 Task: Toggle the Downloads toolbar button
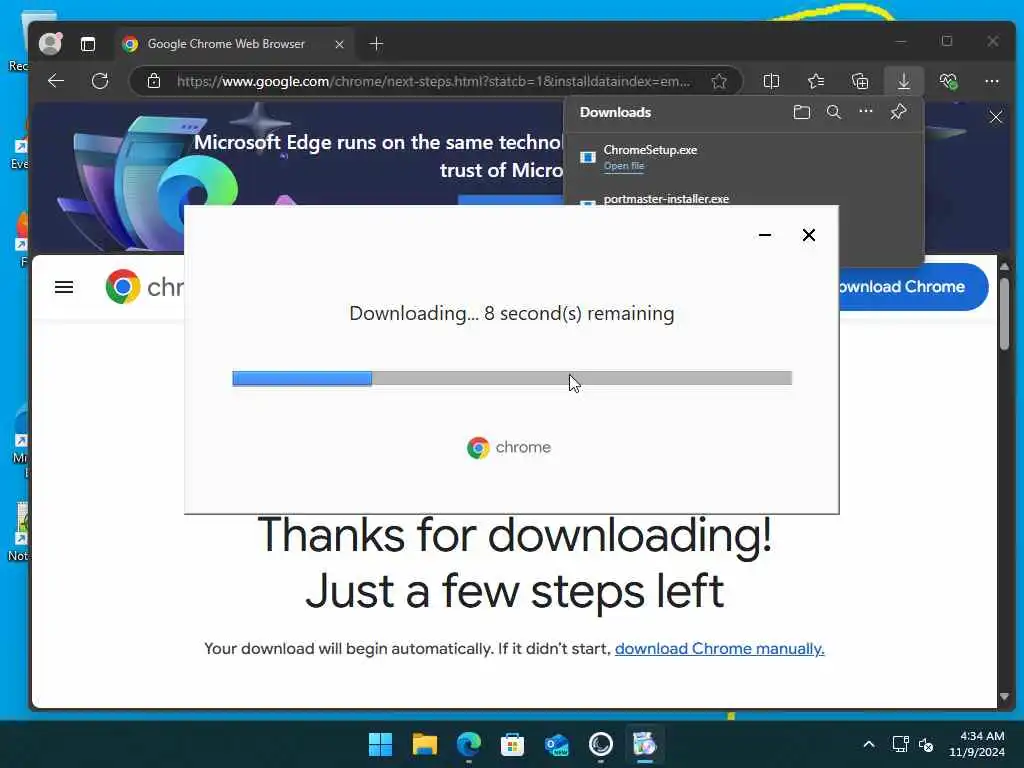point(904,81)
